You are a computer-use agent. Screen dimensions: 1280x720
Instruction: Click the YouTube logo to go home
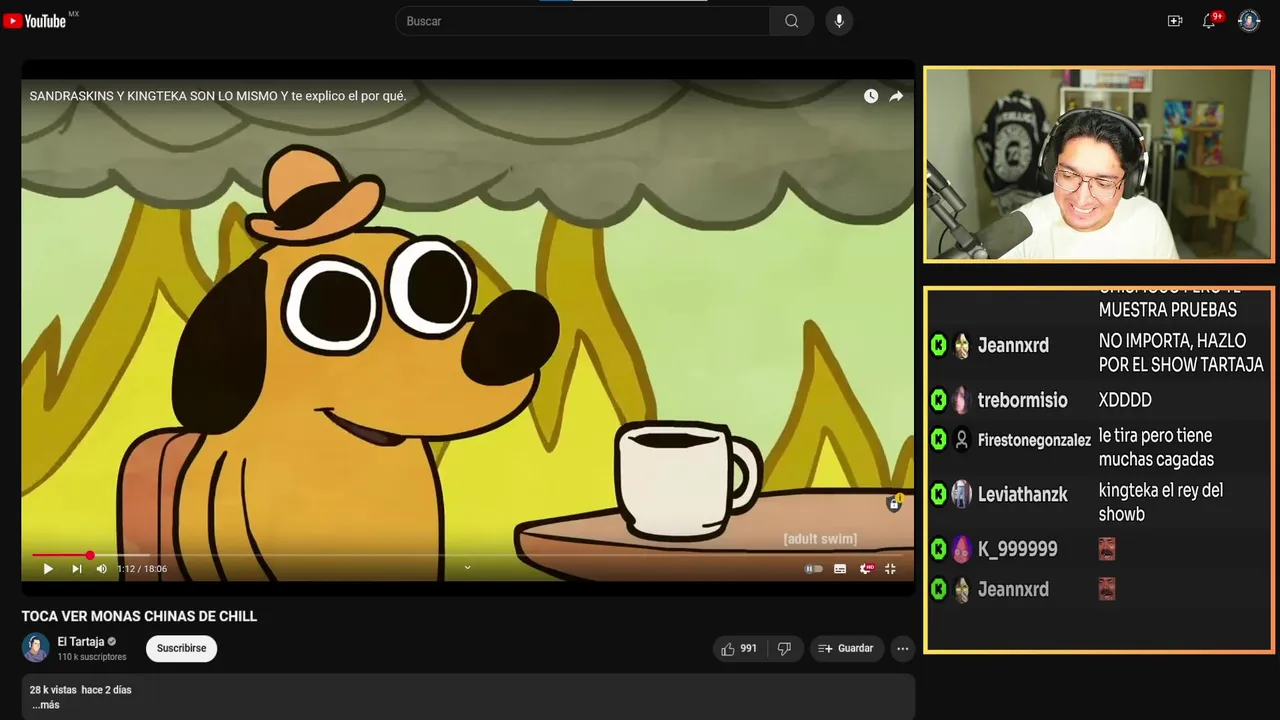click(35, 21)
